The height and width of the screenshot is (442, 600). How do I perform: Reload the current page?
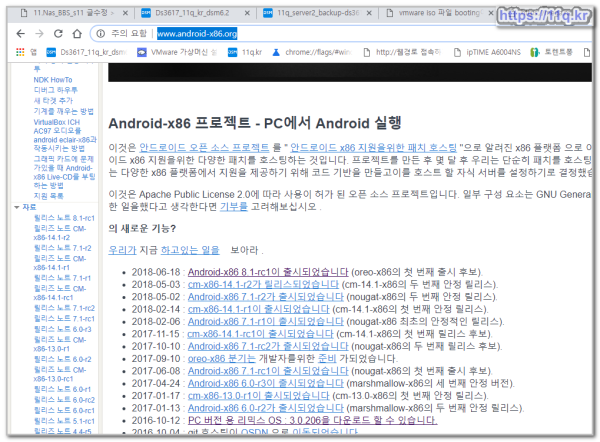58,34
